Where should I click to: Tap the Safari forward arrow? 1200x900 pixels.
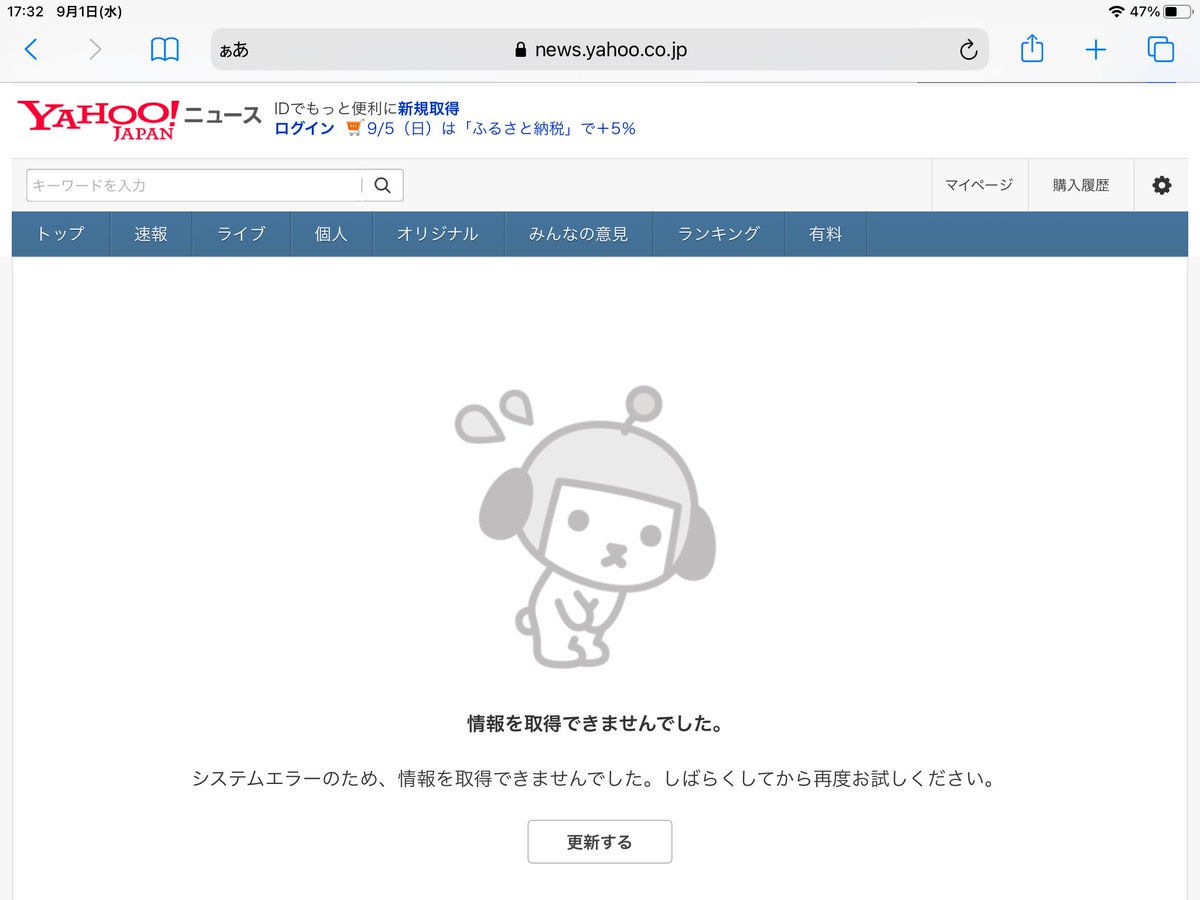click(x=95, y=49)
